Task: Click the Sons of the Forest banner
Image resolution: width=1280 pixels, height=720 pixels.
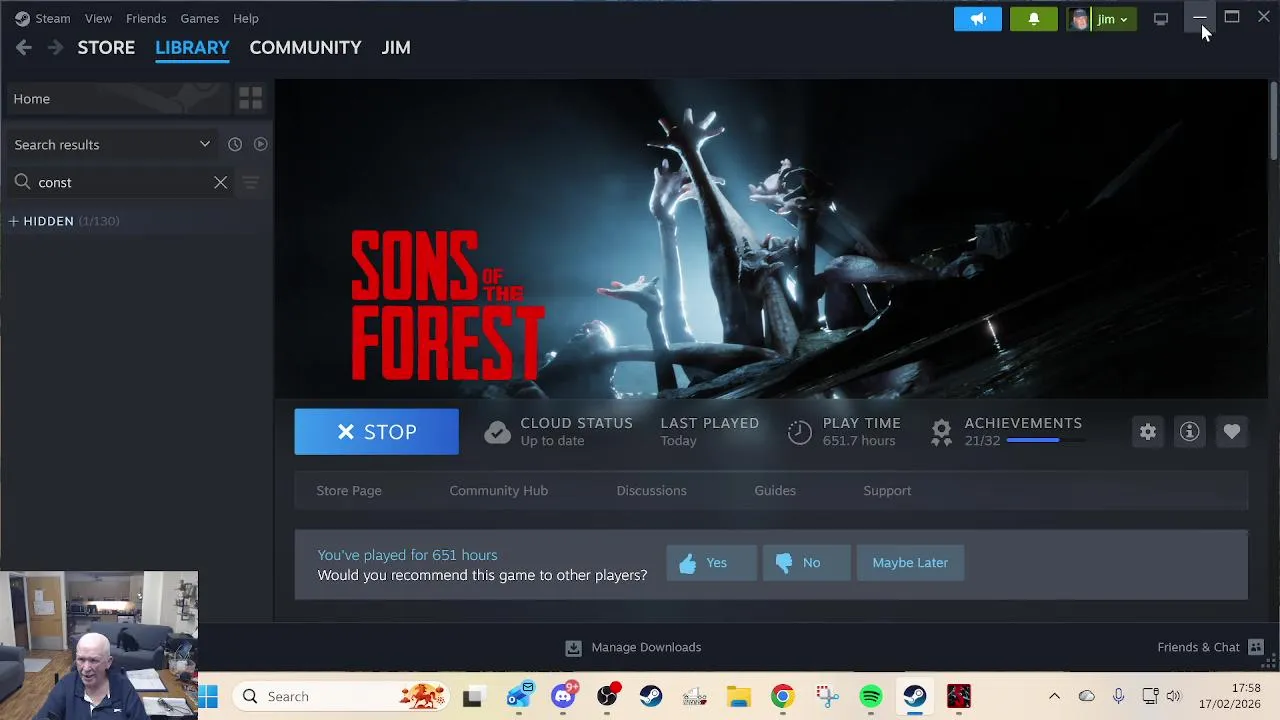Action: point(771,239)
